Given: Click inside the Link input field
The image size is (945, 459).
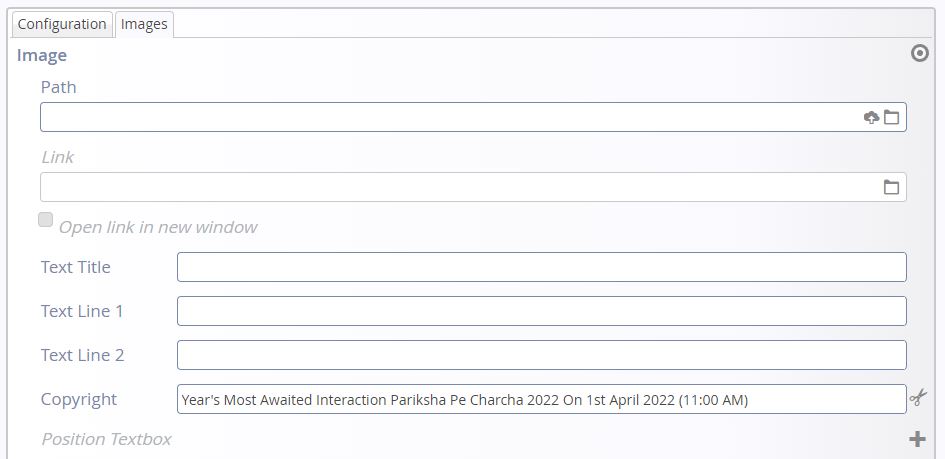Looking at the screenshot, I should tap(473, 187).
